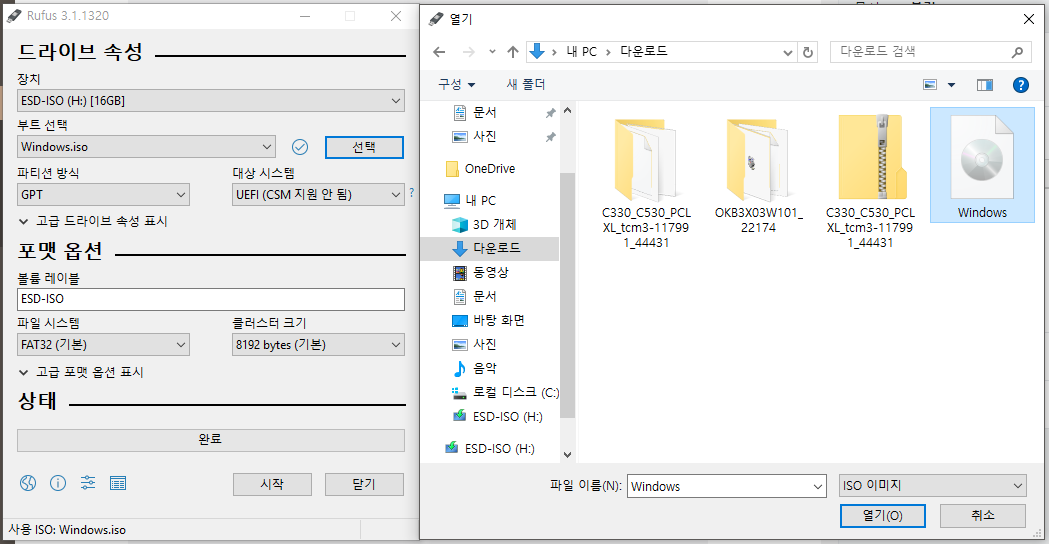
Task: Click the 취소 button
Action: (x=983, y=516)
